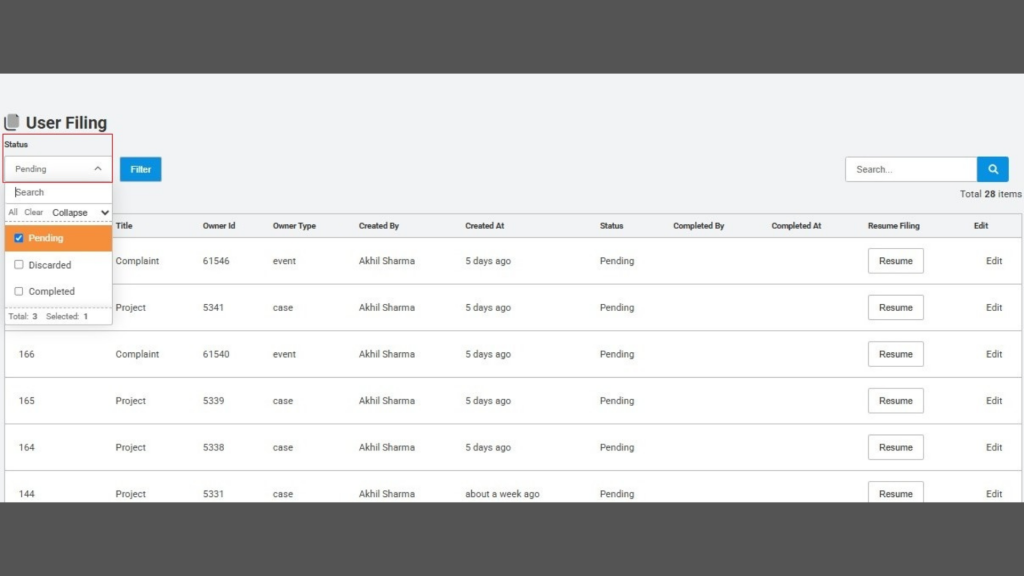Check the Discarded status checkbox
The image size is (1024, 576).
coord(19,264)
